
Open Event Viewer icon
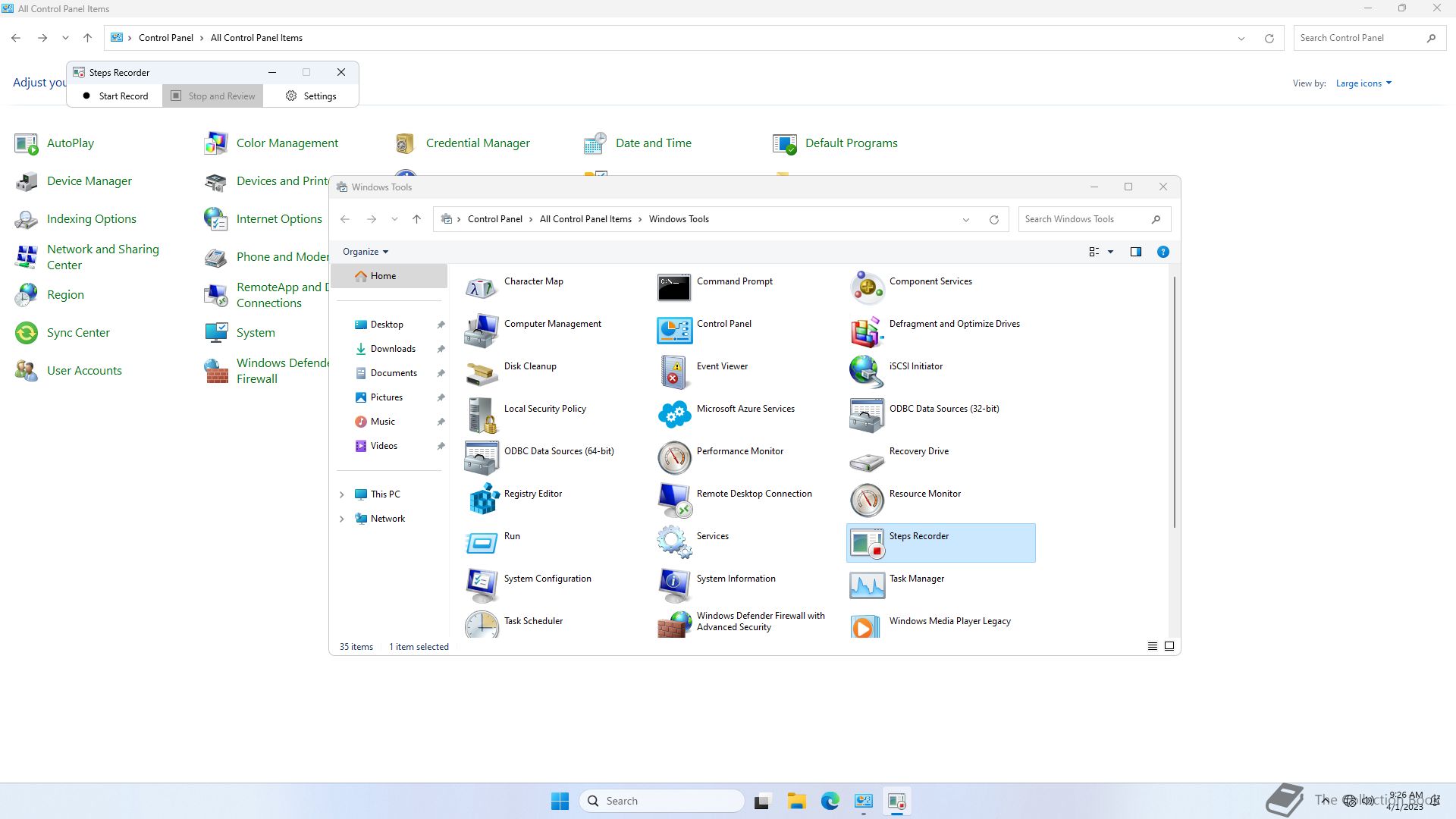click(x=674, y=372)
